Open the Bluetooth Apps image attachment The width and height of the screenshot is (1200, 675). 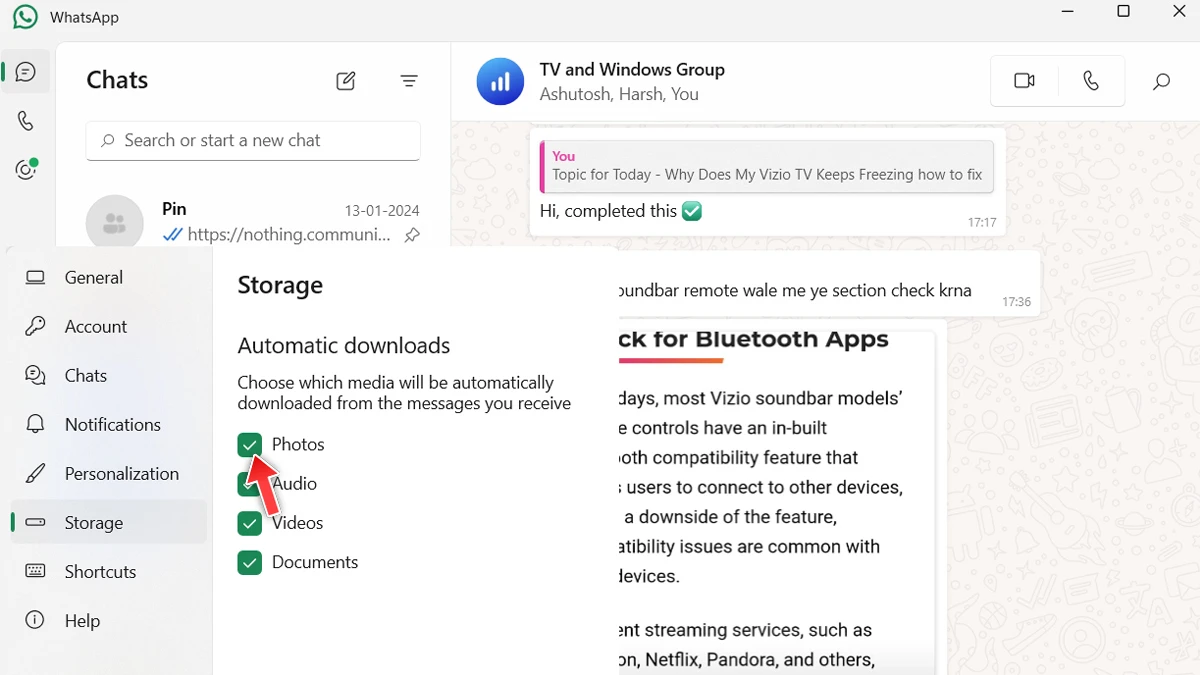coord(777,503)
